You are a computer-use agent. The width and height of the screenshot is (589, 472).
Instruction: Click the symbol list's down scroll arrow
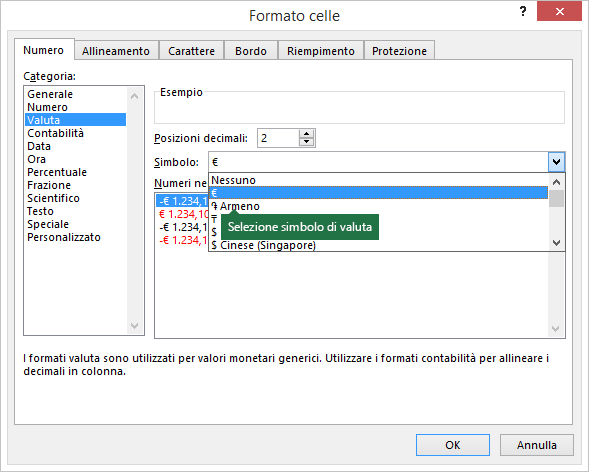(x=556, y=243)
